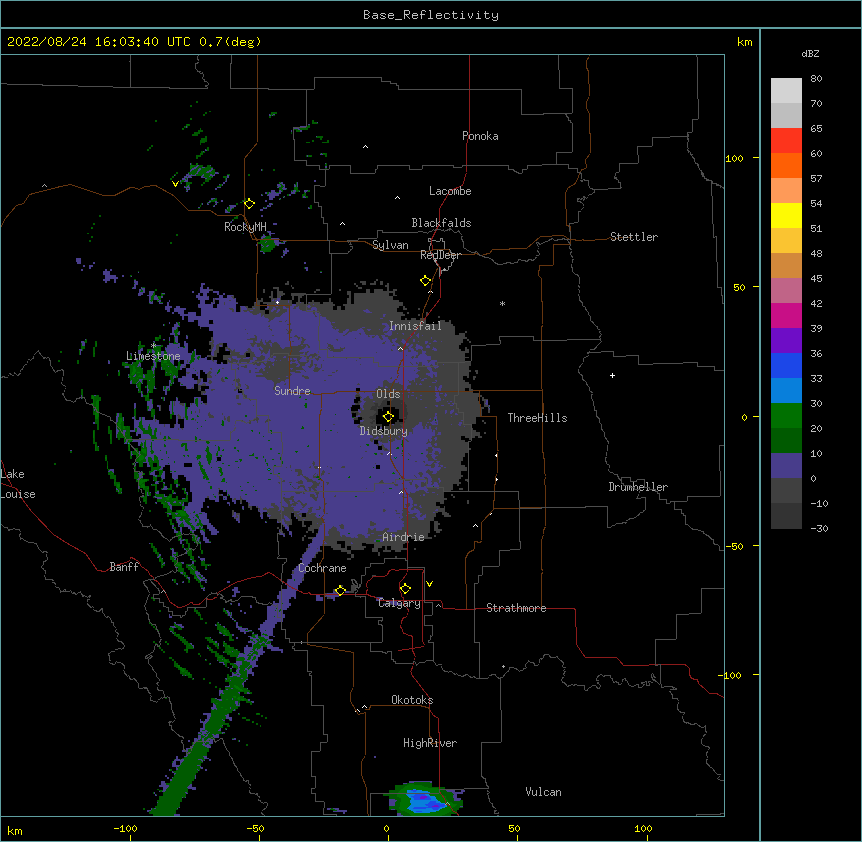Select the orange 60-57 dBZ legend swatch
The width and height of the screenshot is (862, 842).
(x=786, y=165)
